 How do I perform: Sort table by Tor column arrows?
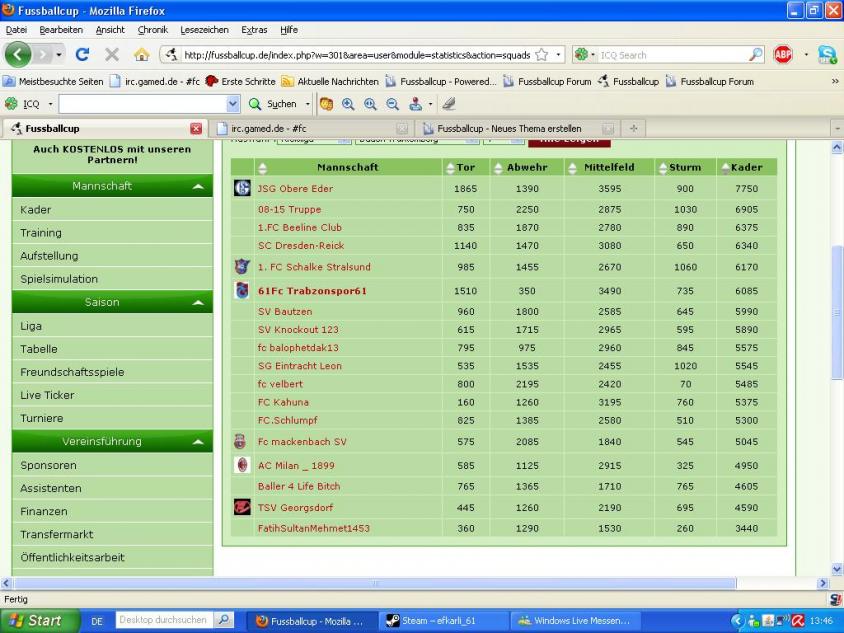click(450, 168)
